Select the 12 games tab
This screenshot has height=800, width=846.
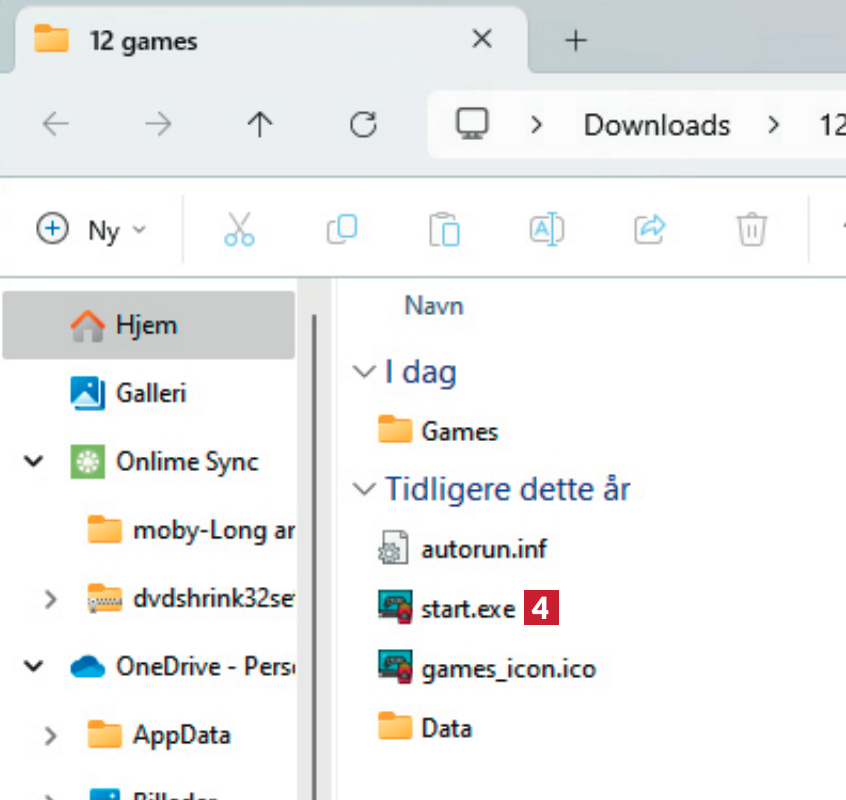click(144, 41)
